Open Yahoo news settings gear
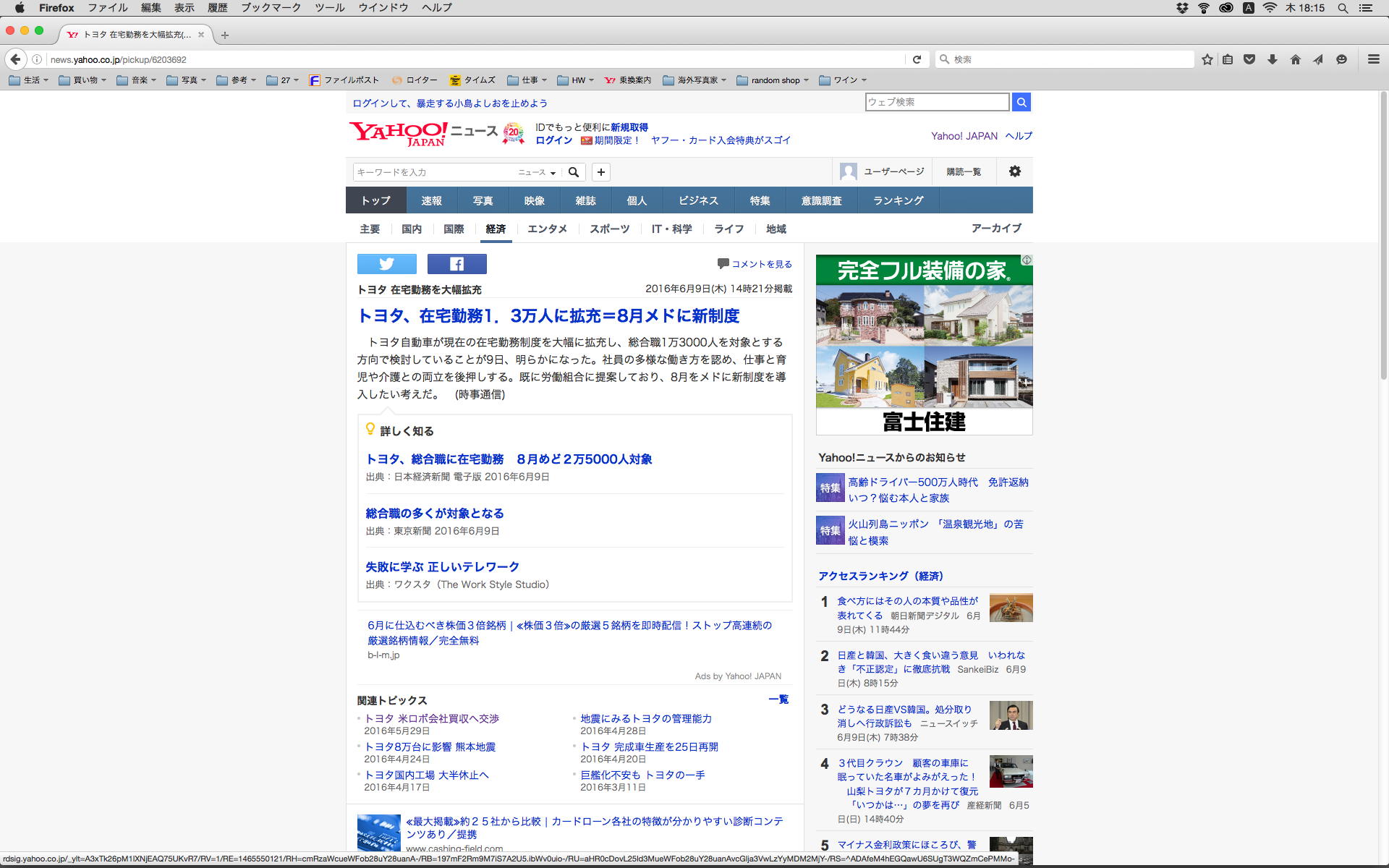1389x868 pixels. pos(1014,171)
